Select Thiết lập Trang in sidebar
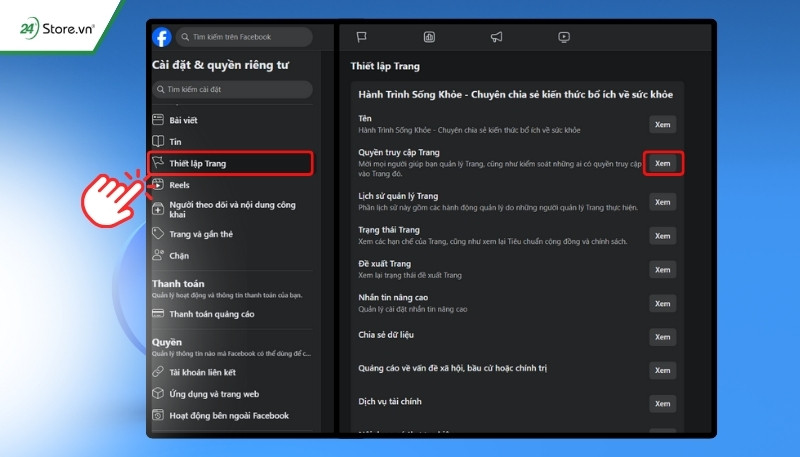 [x=231, y=163]
